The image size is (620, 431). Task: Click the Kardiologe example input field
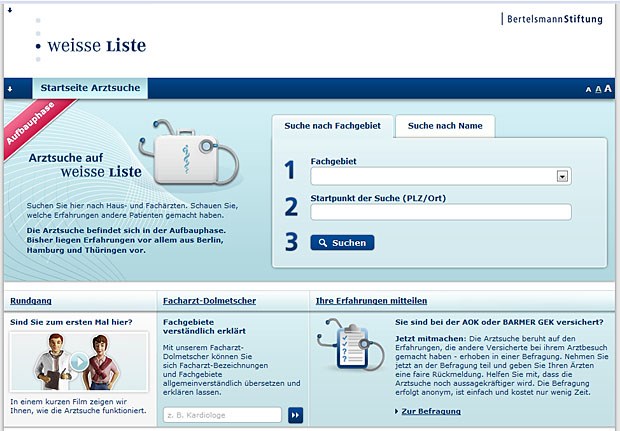point(222,415)
